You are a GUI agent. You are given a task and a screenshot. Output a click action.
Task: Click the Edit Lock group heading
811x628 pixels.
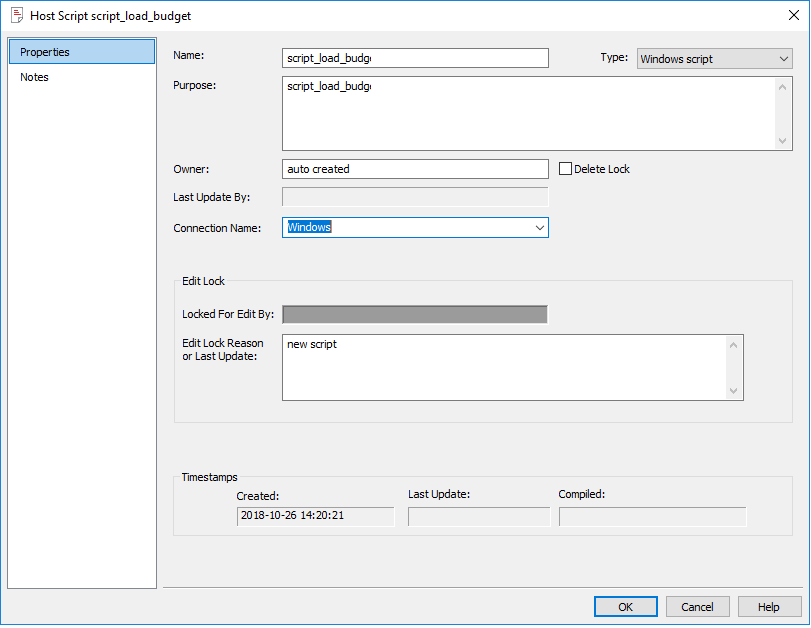point(203,281)
